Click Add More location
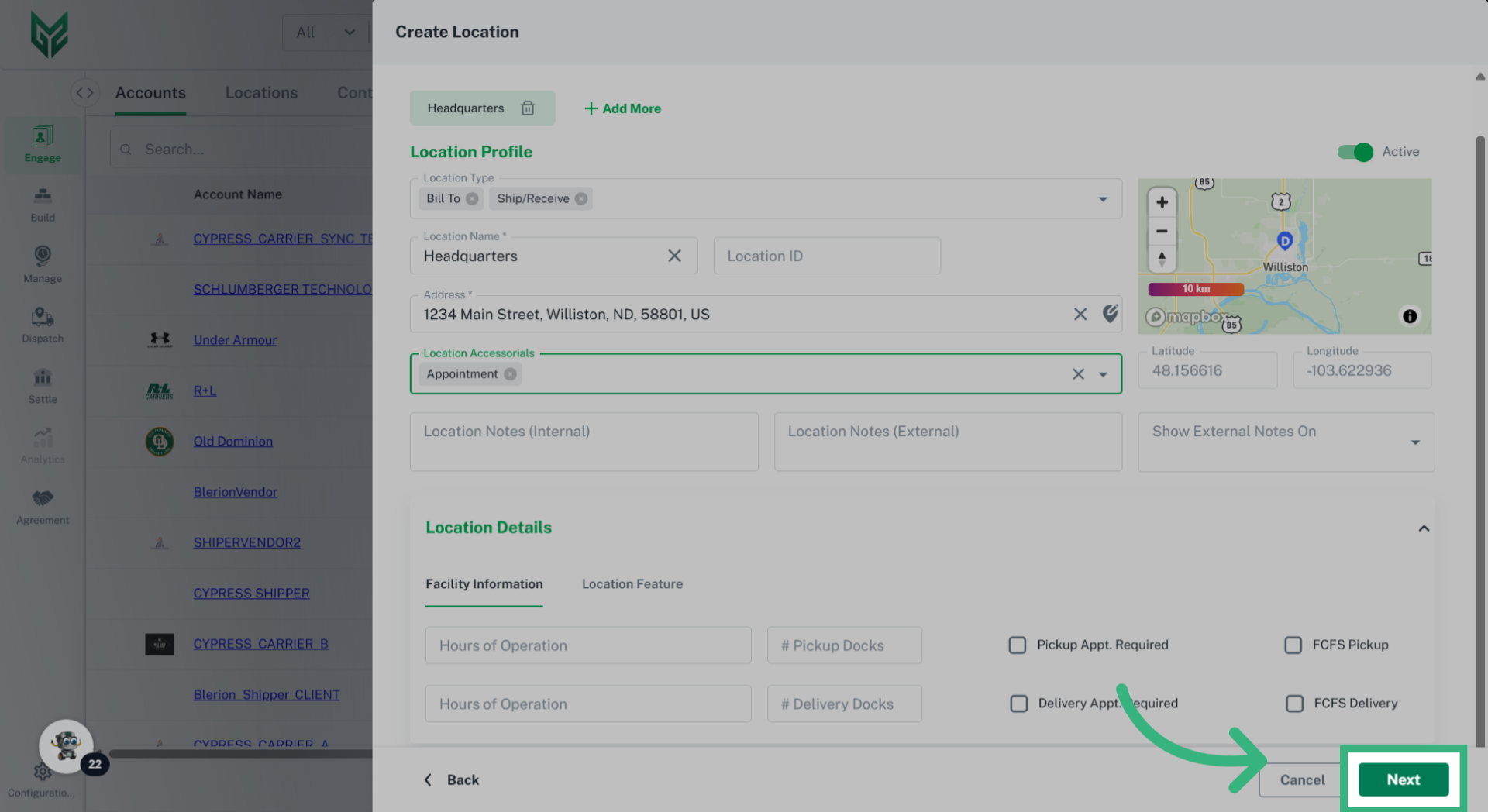This screenshot has height=812, width=1488. 622,108
